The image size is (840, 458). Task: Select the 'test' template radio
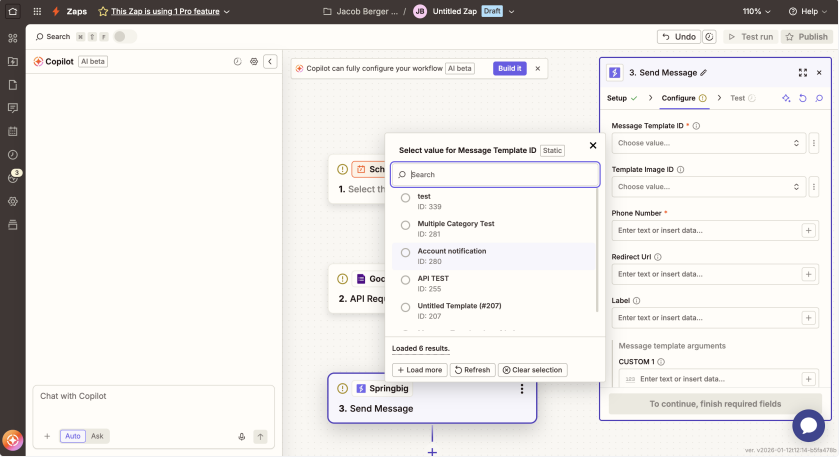[x=406, y=198]
